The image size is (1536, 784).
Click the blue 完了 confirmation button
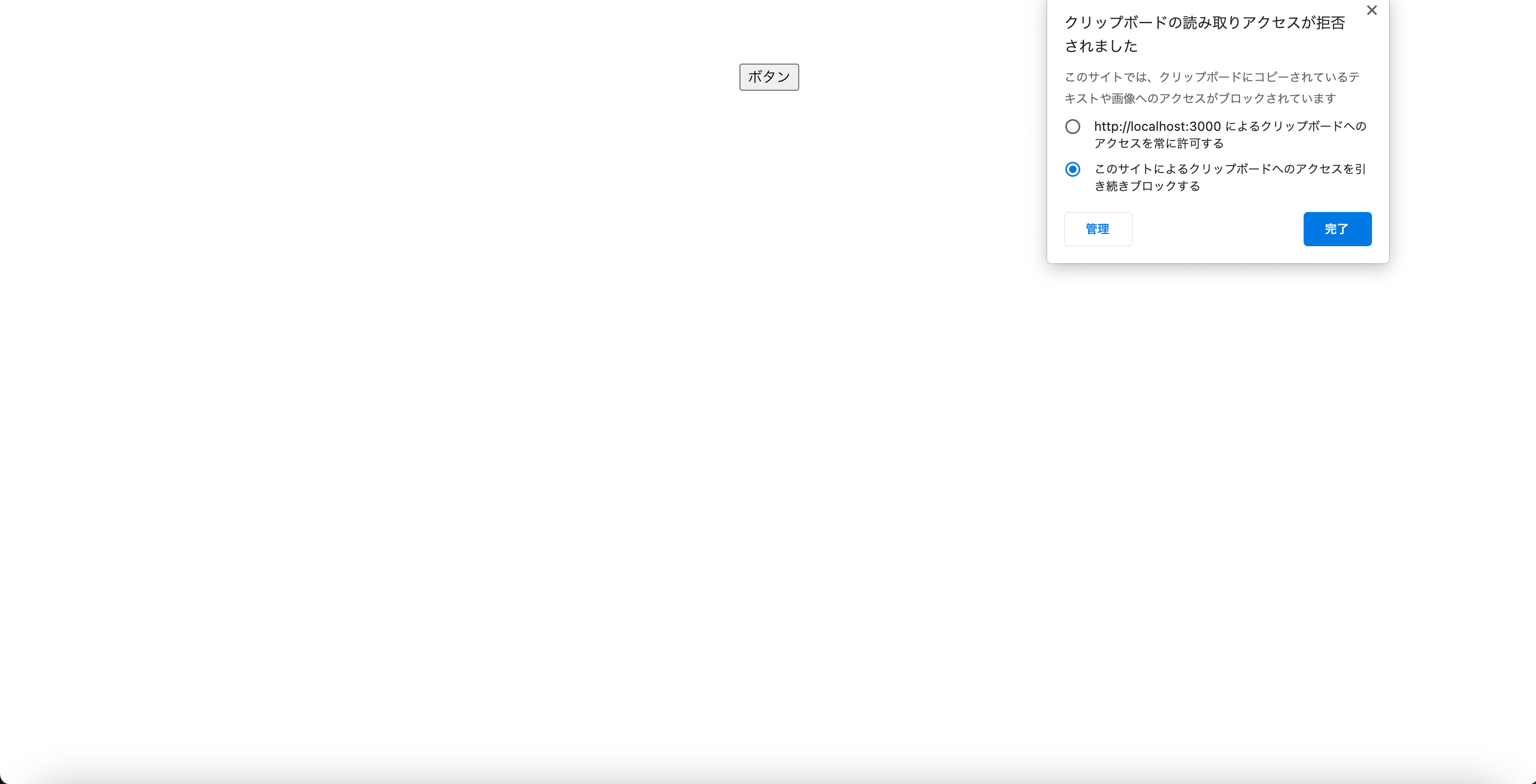tap(1337, 229)
